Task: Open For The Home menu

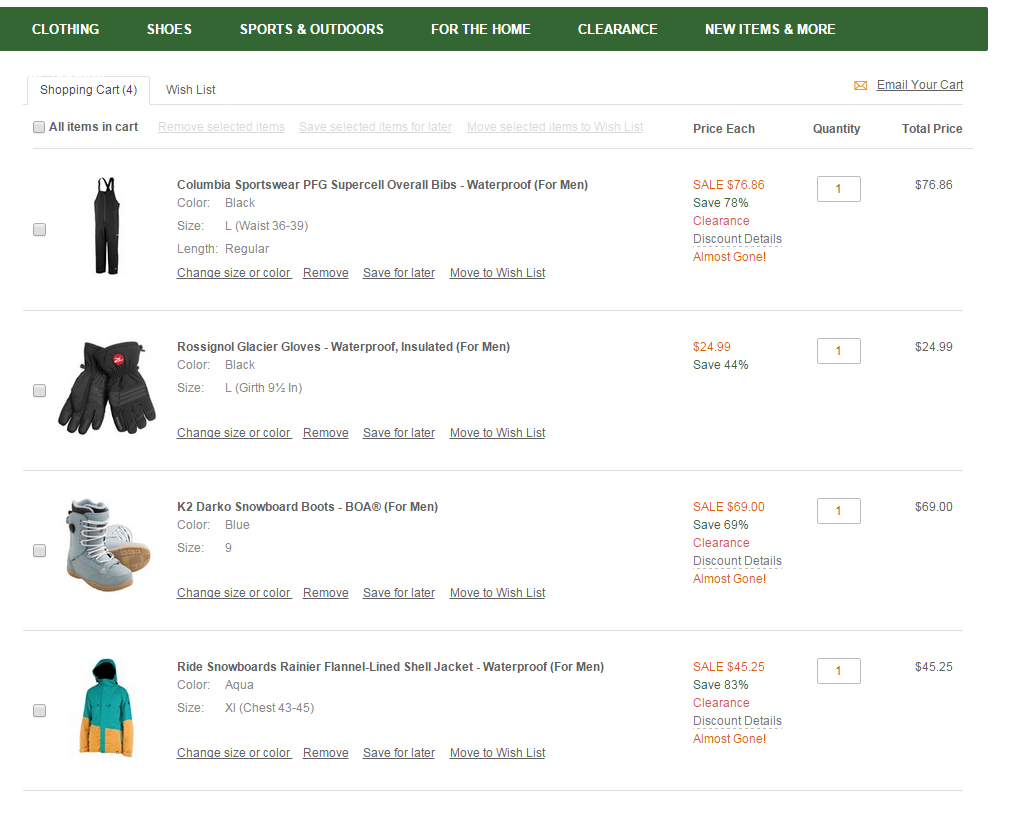Action: pyautogui.click(x=480, y=29)
